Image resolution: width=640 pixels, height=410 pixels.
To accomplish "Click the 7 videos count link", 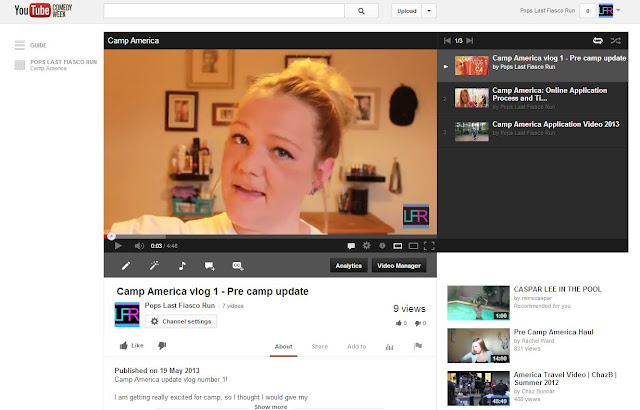I will [233, 306].
